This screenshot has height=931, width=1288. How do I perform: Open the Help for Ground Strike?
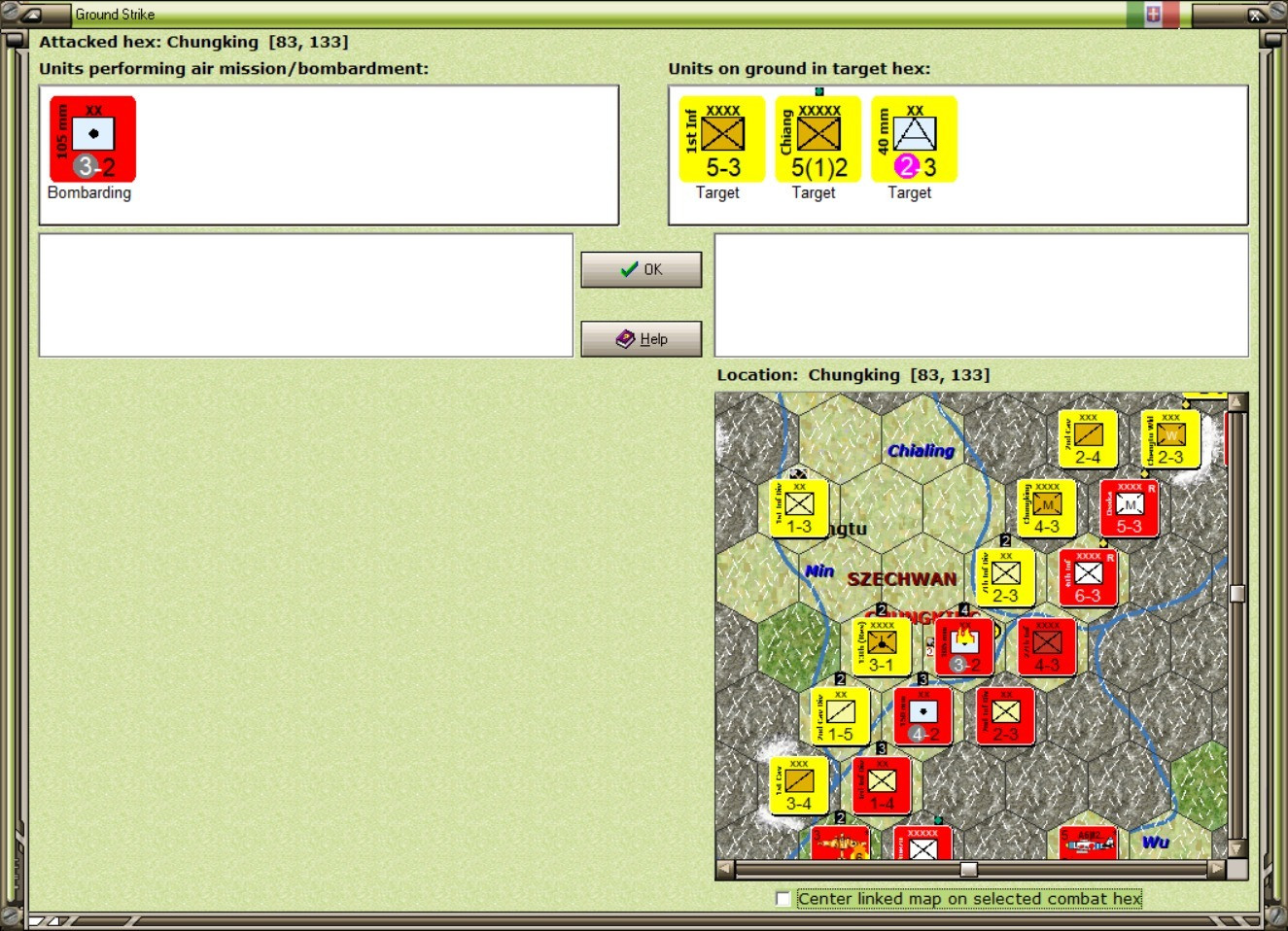(642, 339)
